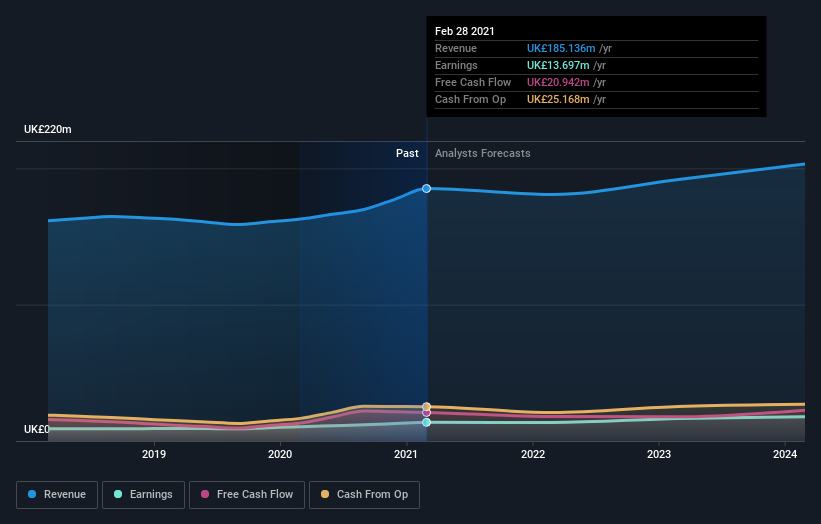This screenshot has height=524, width=821.
Task: Click the 2023 x-axis label
Action: (659, 454)
